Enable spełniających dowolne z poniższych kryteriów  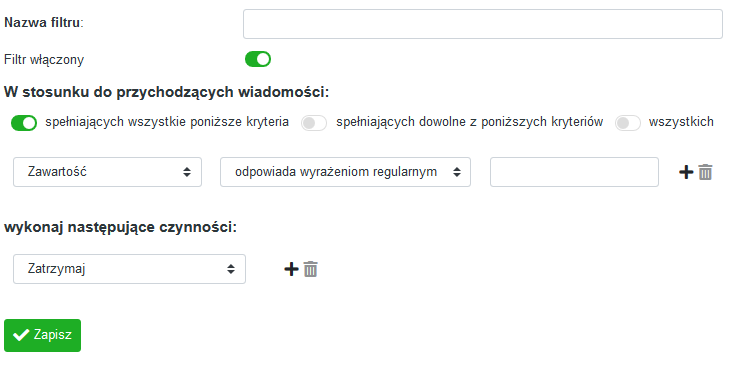pyautogui.click(x=314, y=123)
